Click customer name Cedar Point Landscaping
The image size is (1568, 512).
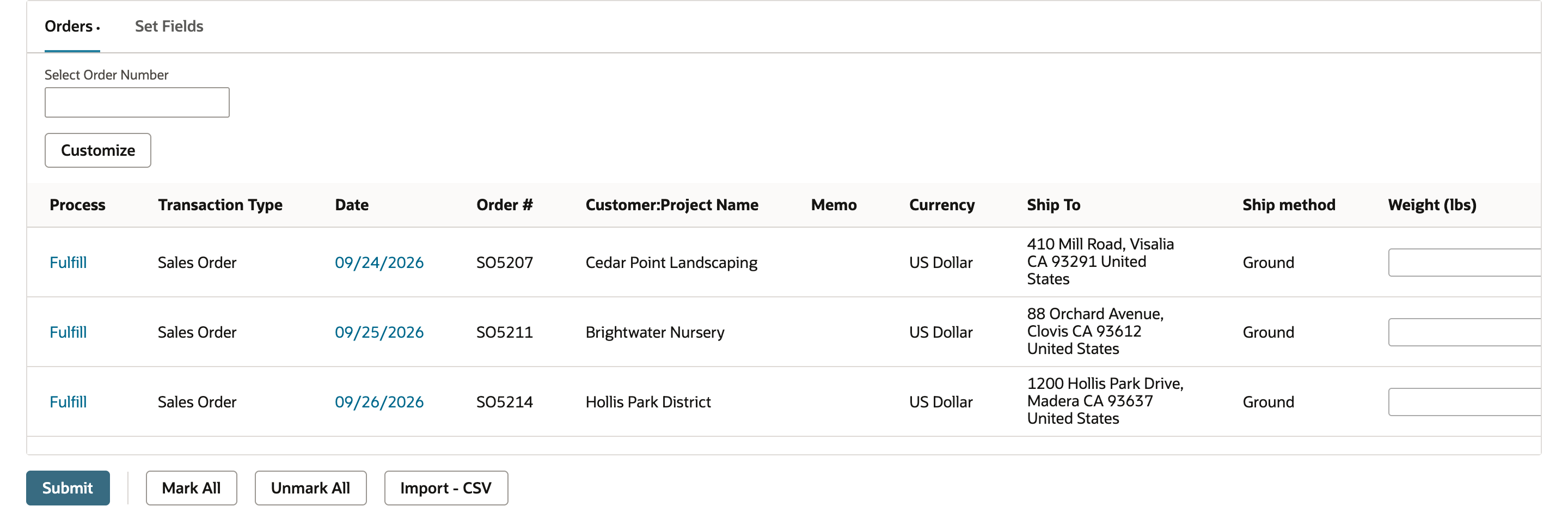671,263
